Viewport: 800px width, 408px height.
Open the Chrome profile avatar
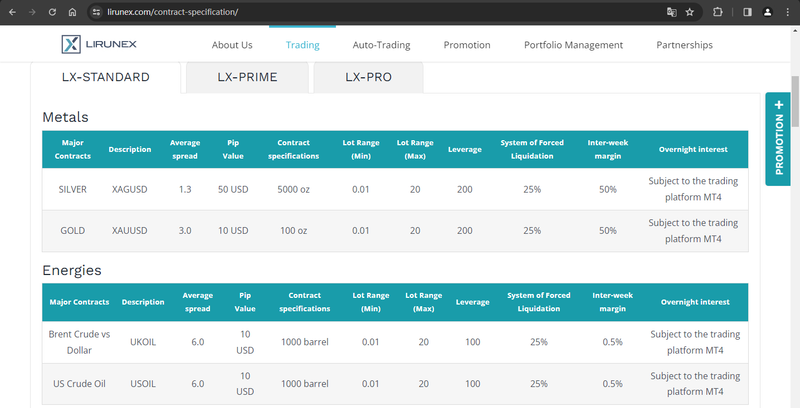pos(767,12)
